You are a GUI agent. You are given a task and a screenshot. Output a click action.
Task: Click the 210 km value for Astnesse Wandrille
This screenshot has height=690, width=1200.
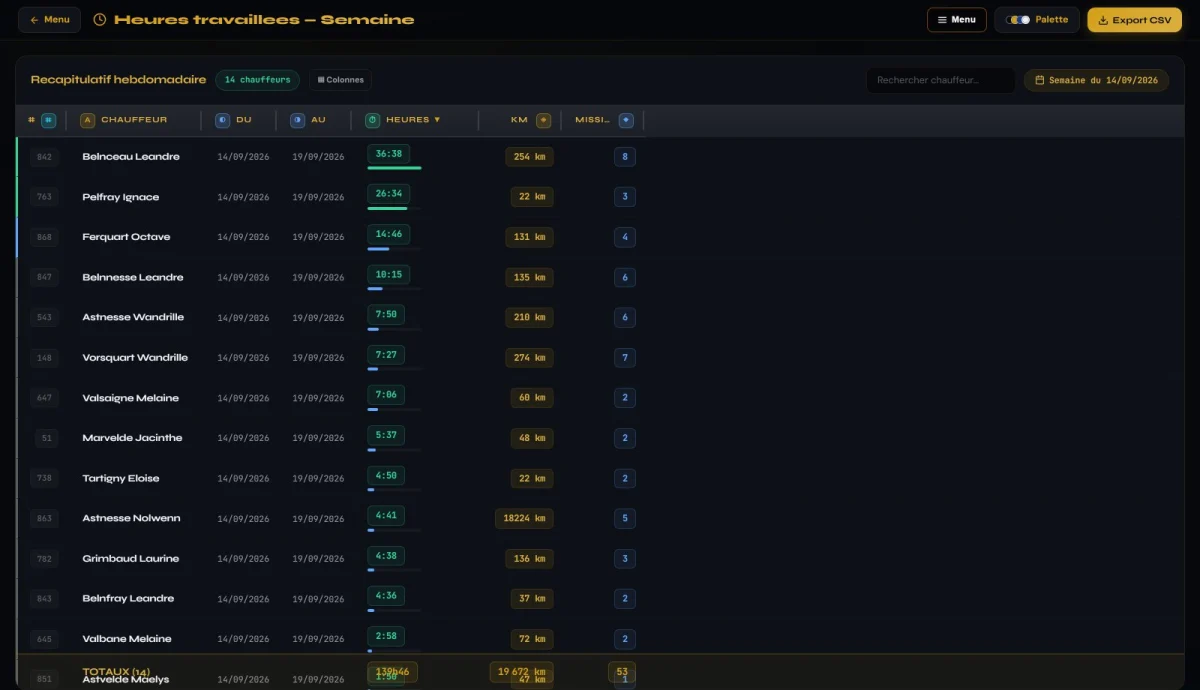(x=529, y=317)
